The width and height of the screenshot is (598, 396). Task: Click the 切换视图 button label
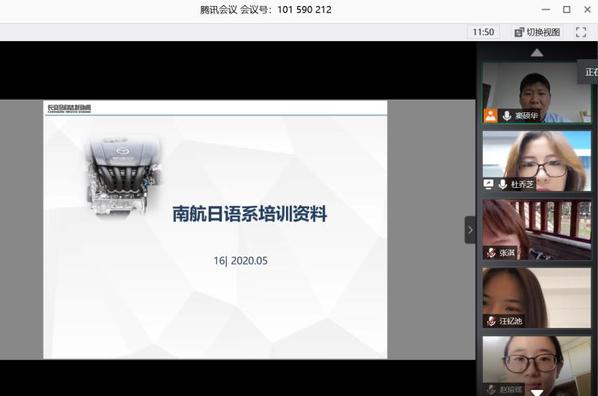point(543,32)
